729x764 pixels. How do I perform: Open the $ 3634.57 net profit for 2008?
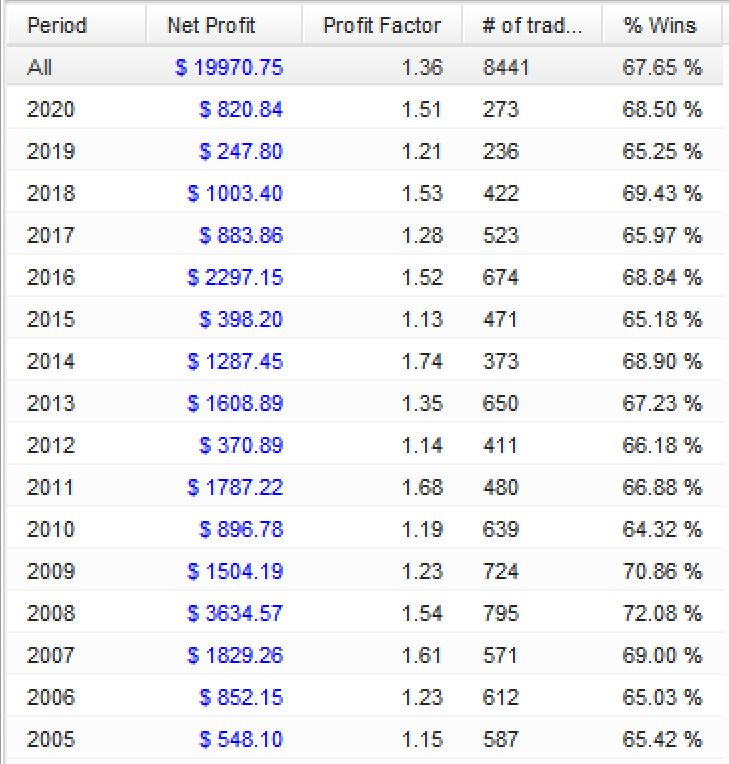235,614
